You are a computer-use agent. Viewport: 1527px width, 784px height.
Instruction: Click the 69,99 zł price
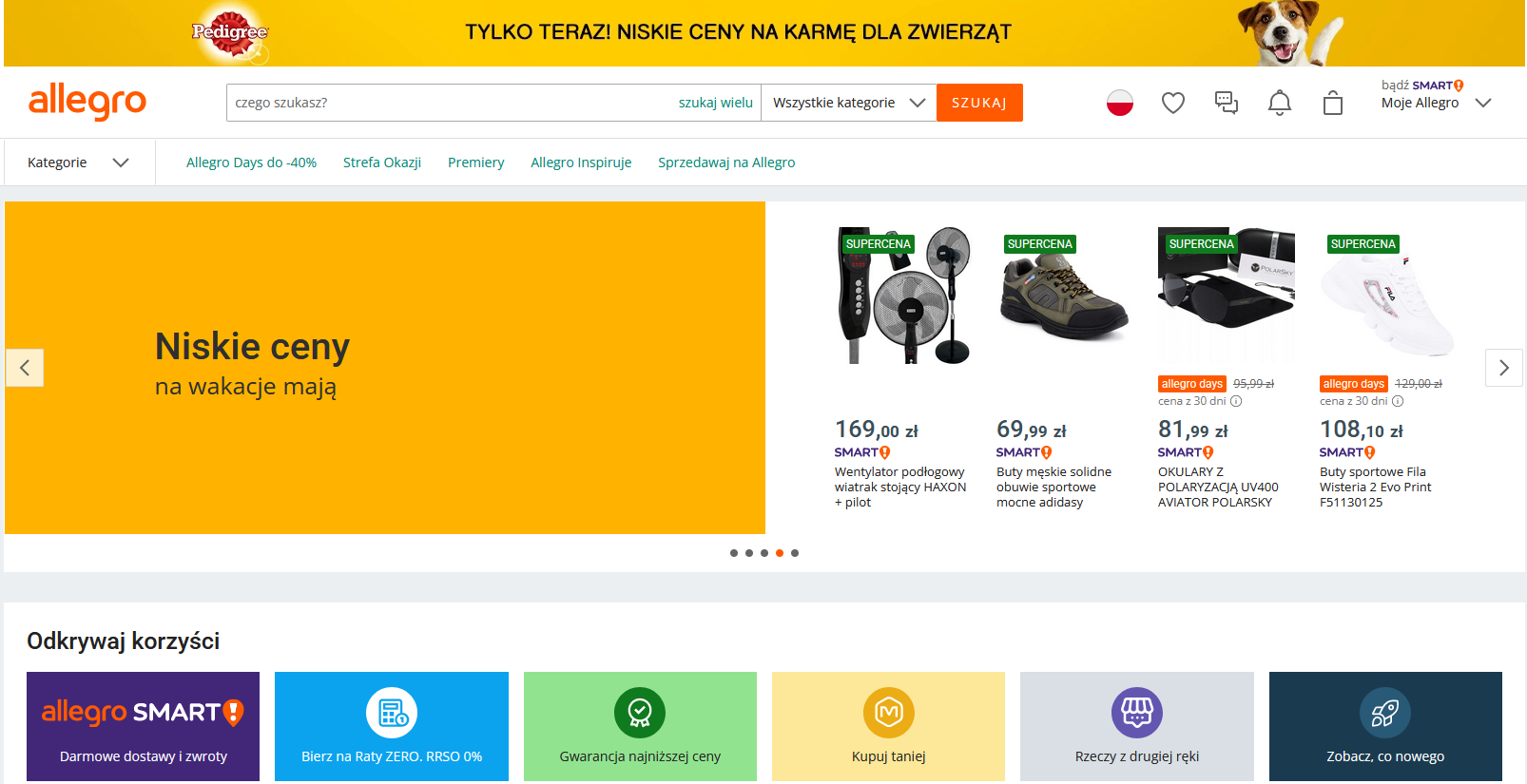(x=1032, y=430)
